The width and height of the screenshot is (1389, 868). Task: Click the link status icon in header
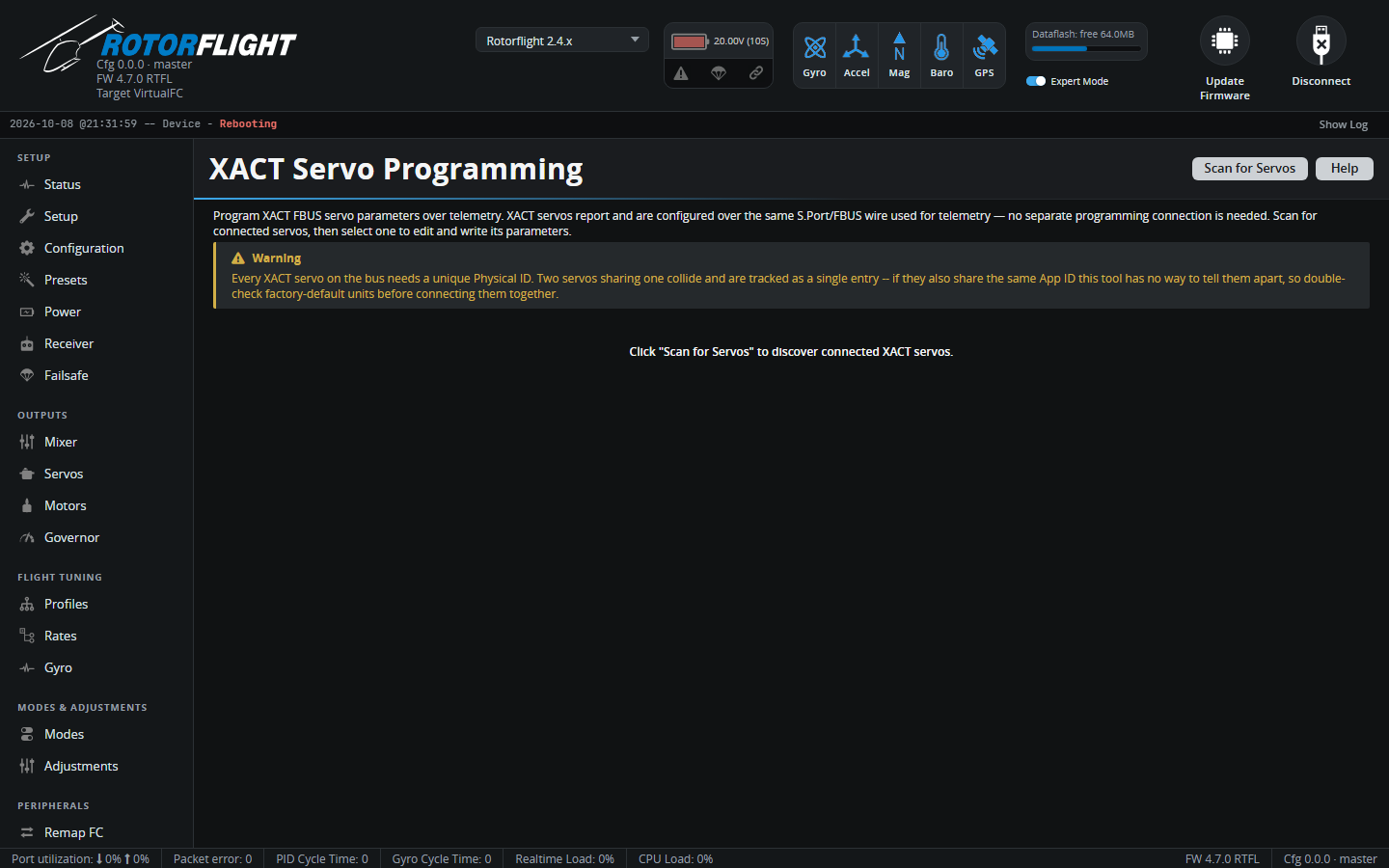[x=756, y=73]
